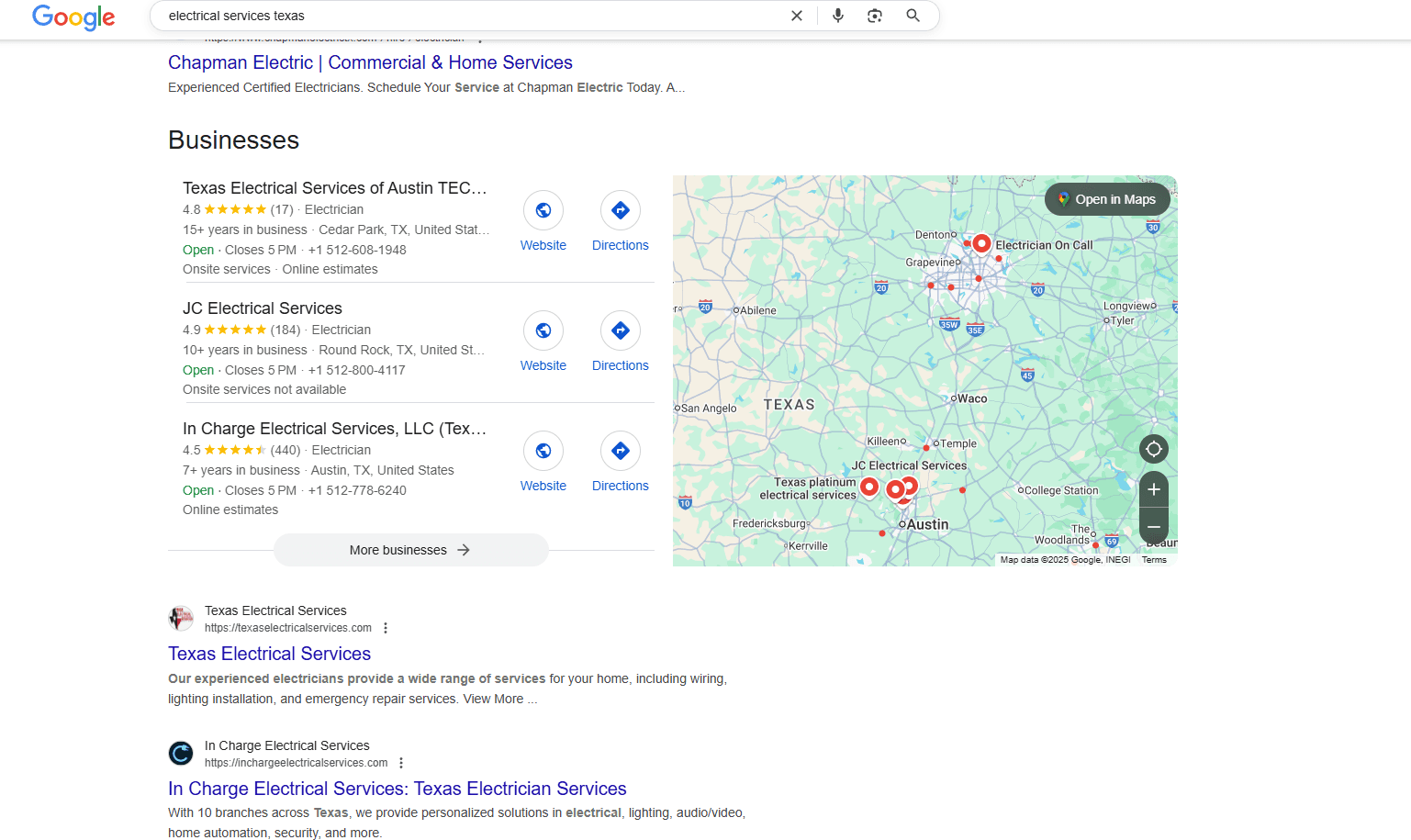Open Texas Electrical Services of Austin listing
The image size is (1411, 840).
click(334, 188)
